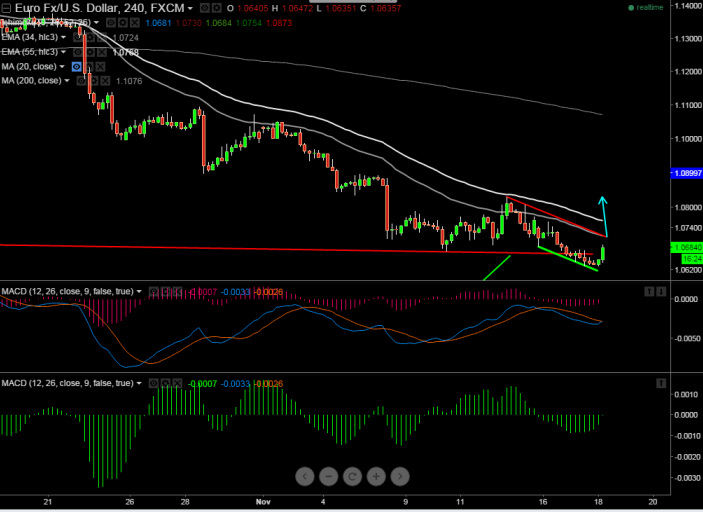Toggle the highlighted MA (20, close) eye icon
The width and height of the screenshot is (703, 512).
point(77,67)
